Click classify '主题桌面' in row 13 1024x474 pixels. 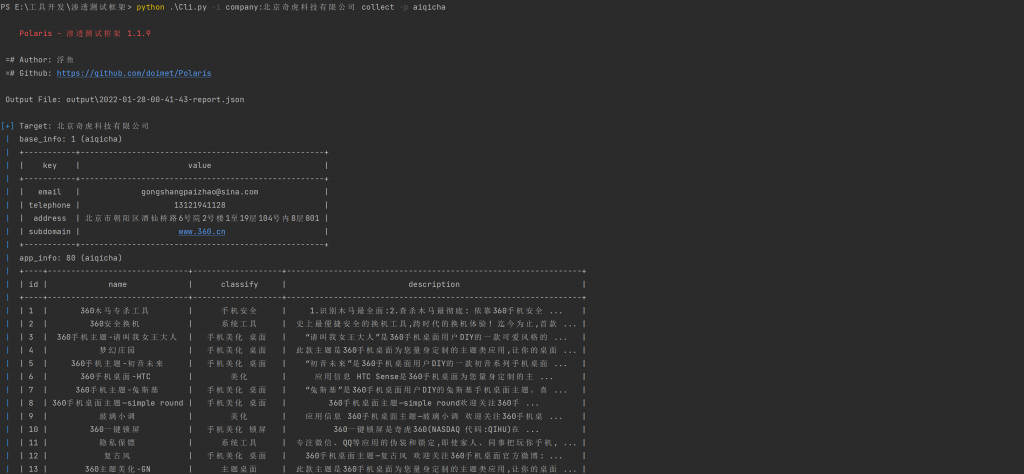point(239,469)
